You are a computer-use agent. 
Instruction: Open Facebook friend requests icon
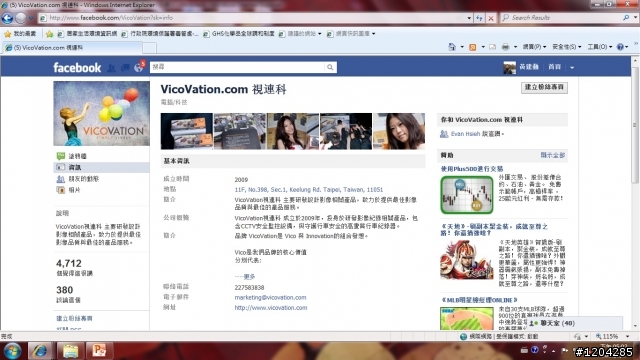click(x=111, y=68)
